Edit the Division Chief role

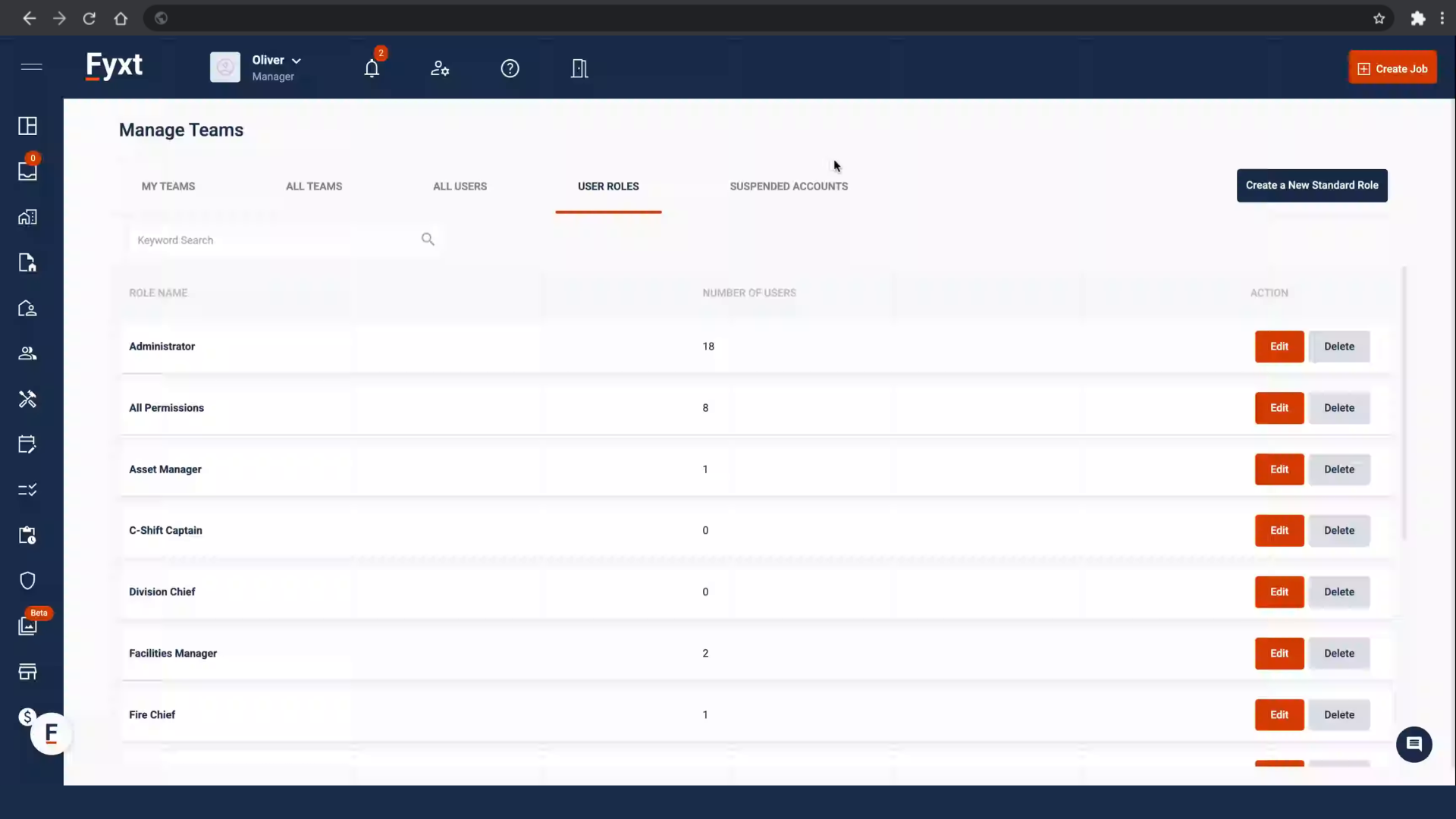(x=1279, y=592)
